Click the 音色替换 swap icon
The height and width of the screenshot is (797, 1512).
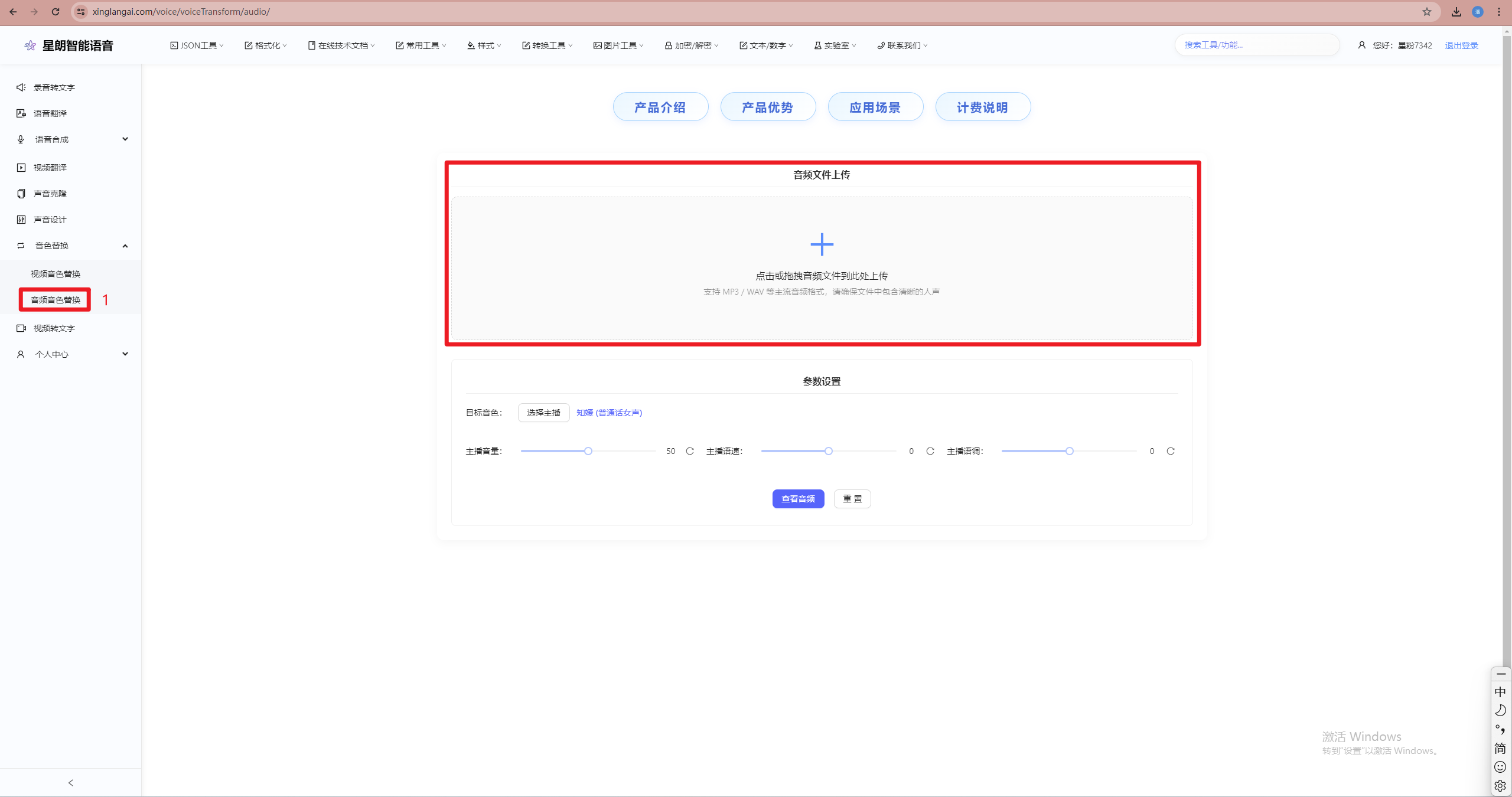(21, 246)
